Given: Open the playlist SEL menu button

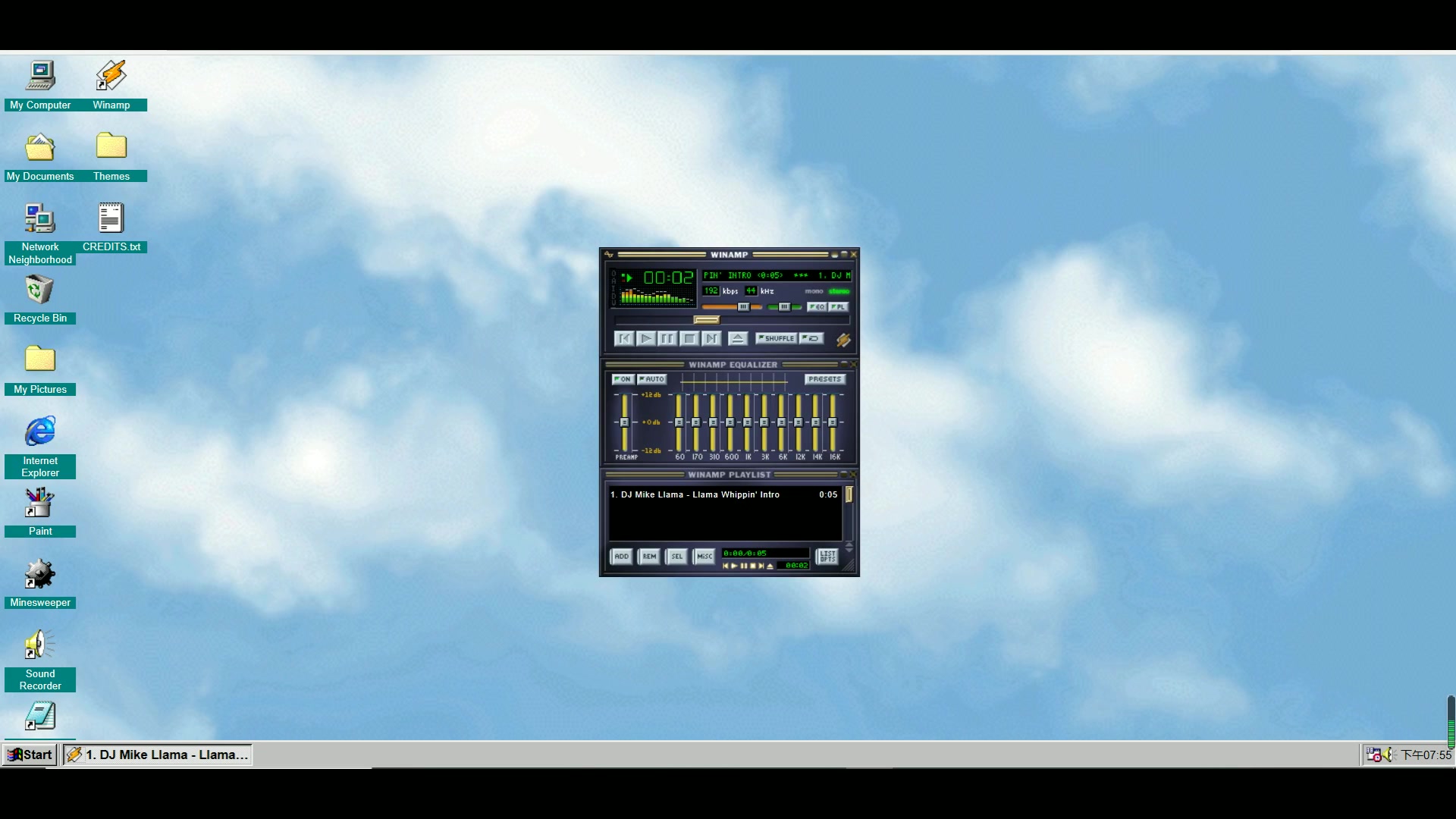Looking at the screenshot, I should (676, 557).
